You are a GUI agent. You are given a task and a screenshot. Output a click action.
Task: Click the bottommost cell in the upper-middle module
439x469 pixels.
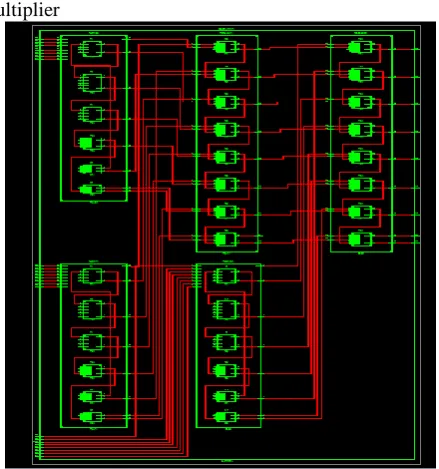(x=226, y=239)
